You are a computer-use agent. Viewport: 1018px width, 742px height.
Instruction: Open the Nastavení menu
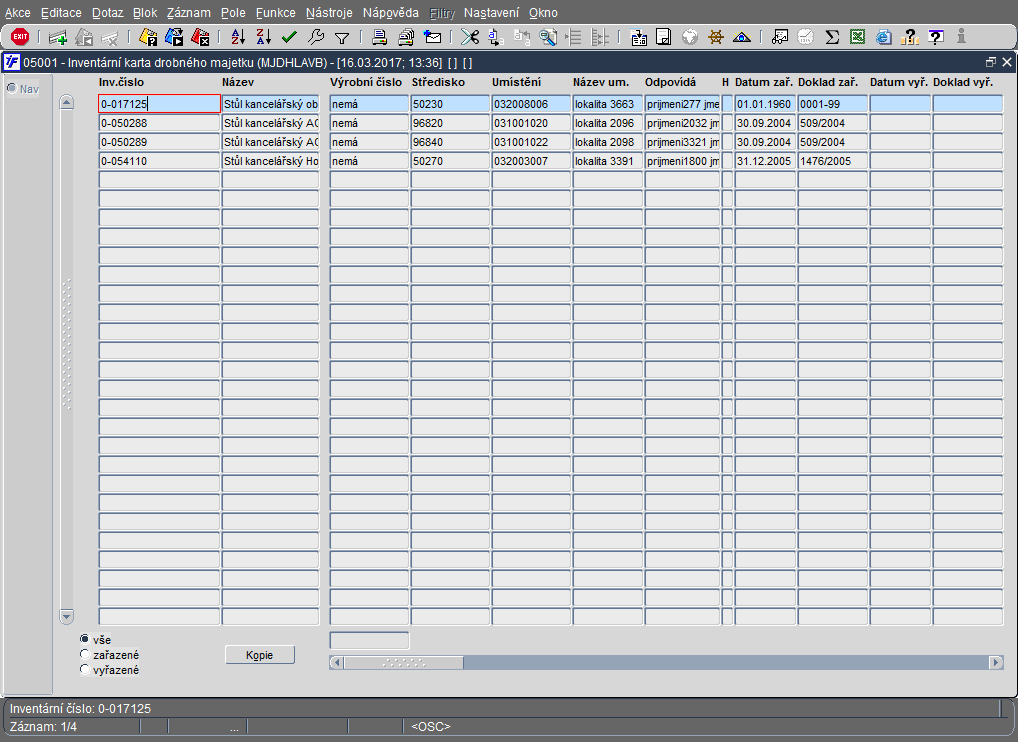(491, 13)
